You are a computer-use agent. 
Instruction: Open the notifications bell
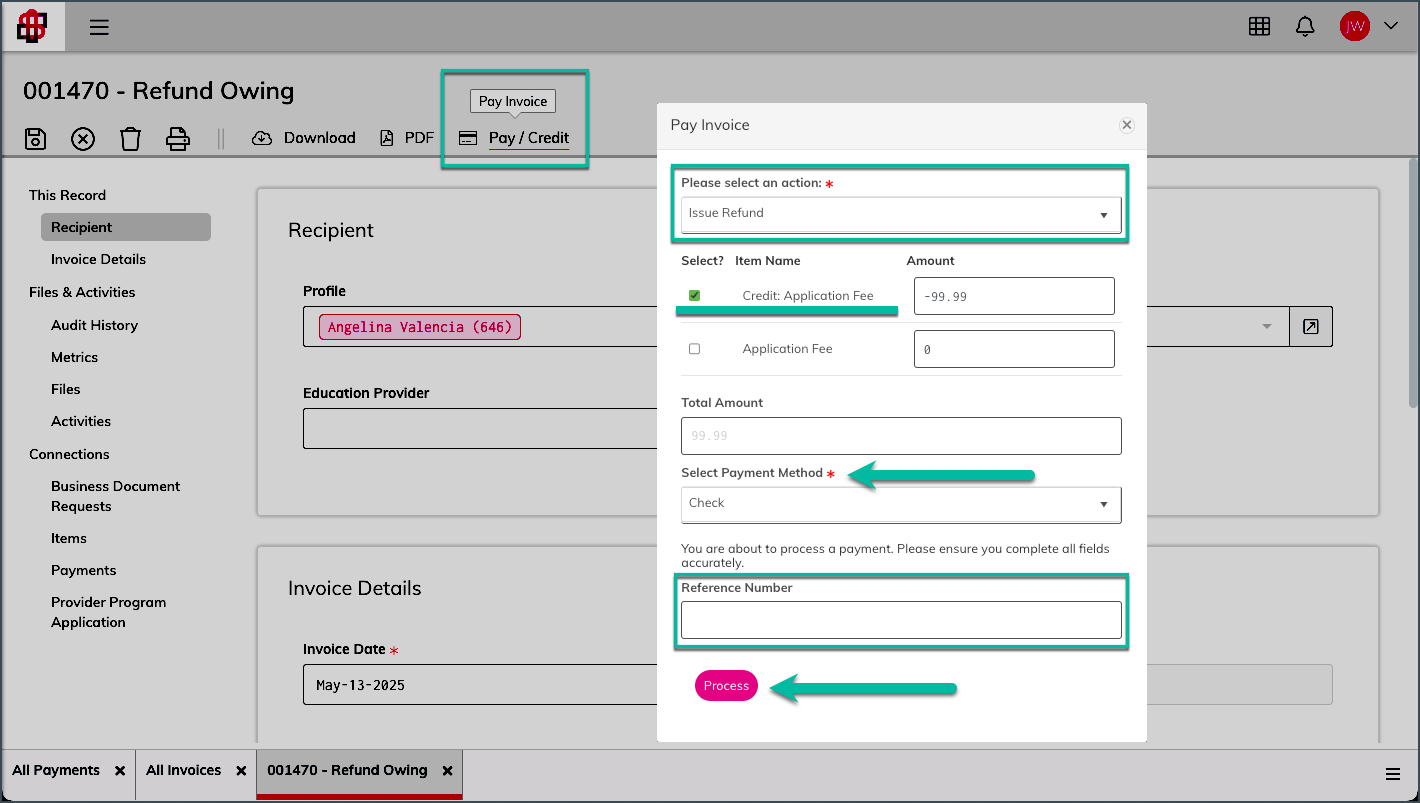tap(1305, 27)
